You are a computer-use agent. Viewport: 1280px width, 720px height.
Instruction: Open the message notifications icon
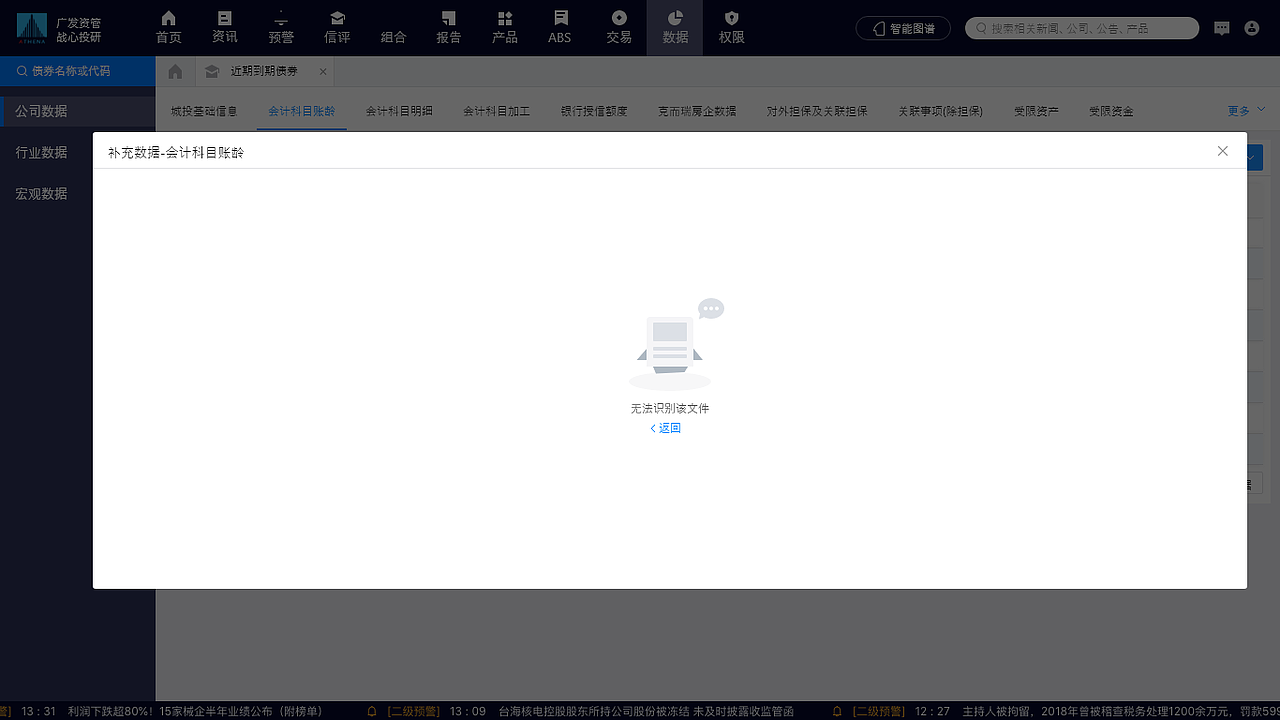pyautogui.click(x=1222, y=28)
